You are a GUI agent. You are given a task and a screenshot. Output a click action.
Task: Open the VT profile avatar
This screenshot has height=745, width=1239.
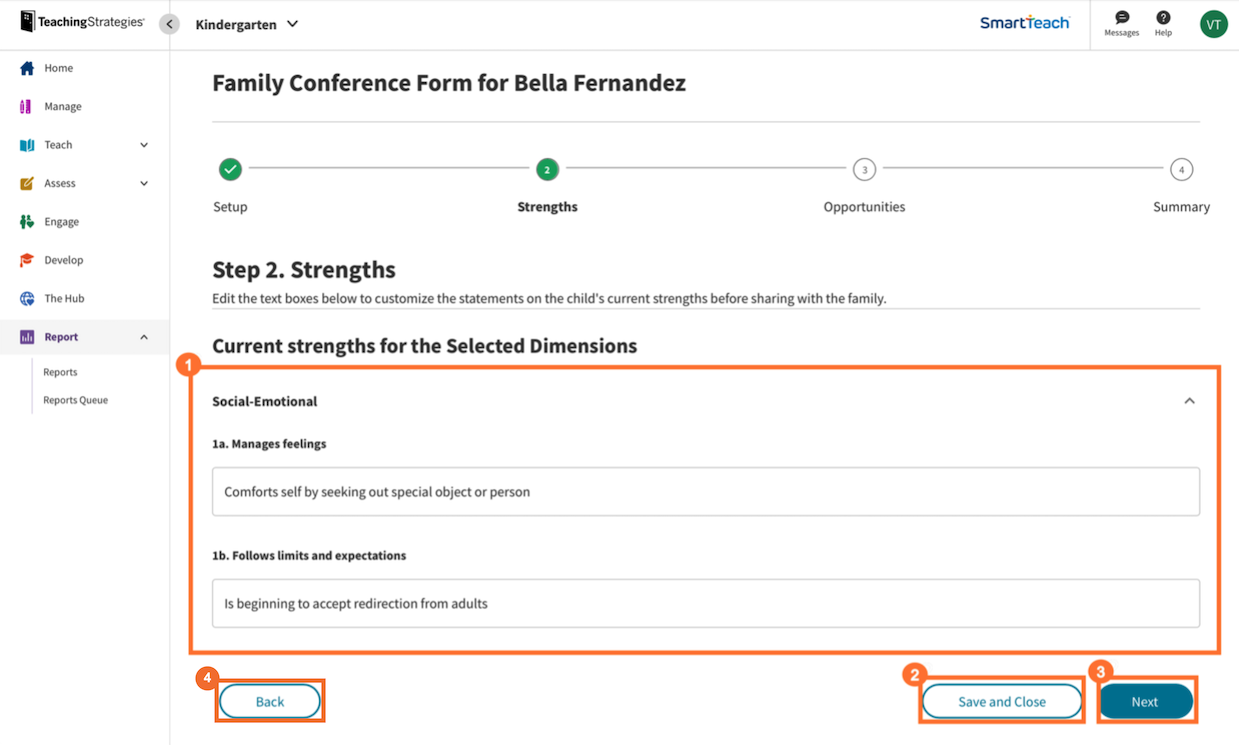coord(1213,23)
